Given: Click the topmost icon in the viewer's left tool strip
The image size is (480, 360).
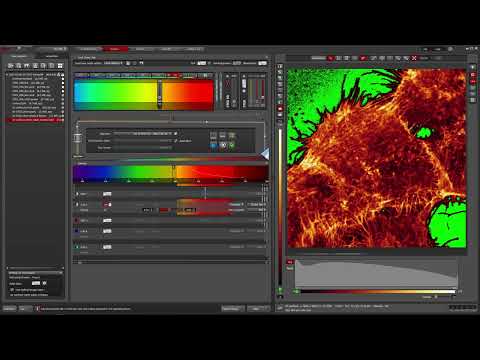Looking at the screenshot, I should [x=280, y=66].
